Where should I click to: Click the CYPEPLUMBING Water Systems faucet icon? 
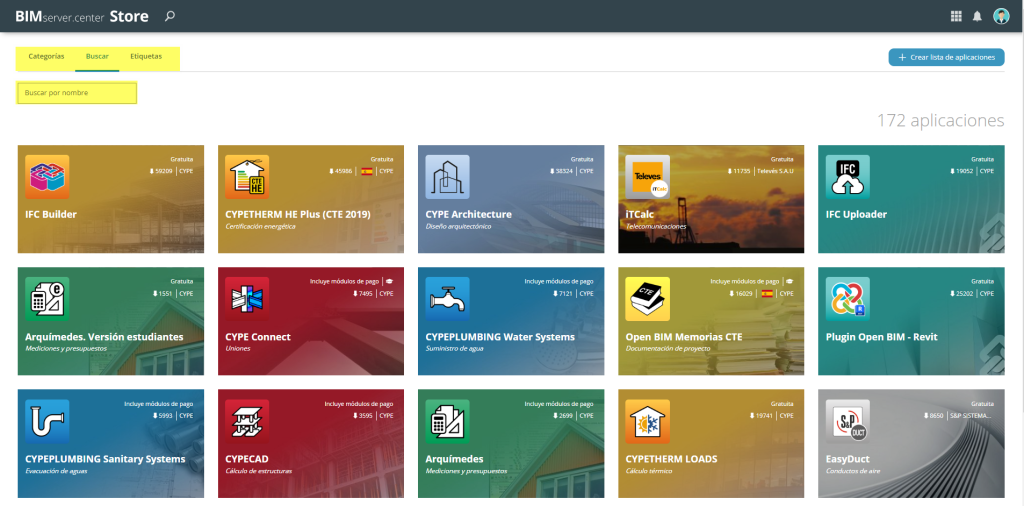(x=447, y=299)
